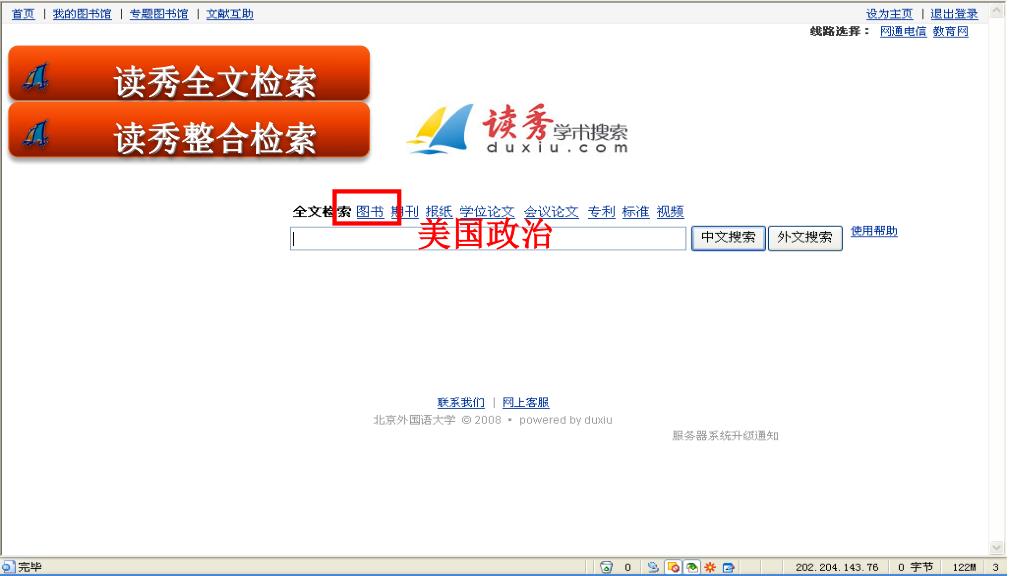Switch to the 专利 search category
Image resolution: width=1024 pixels, height=576 pixels.
click(x=601, y=212)
